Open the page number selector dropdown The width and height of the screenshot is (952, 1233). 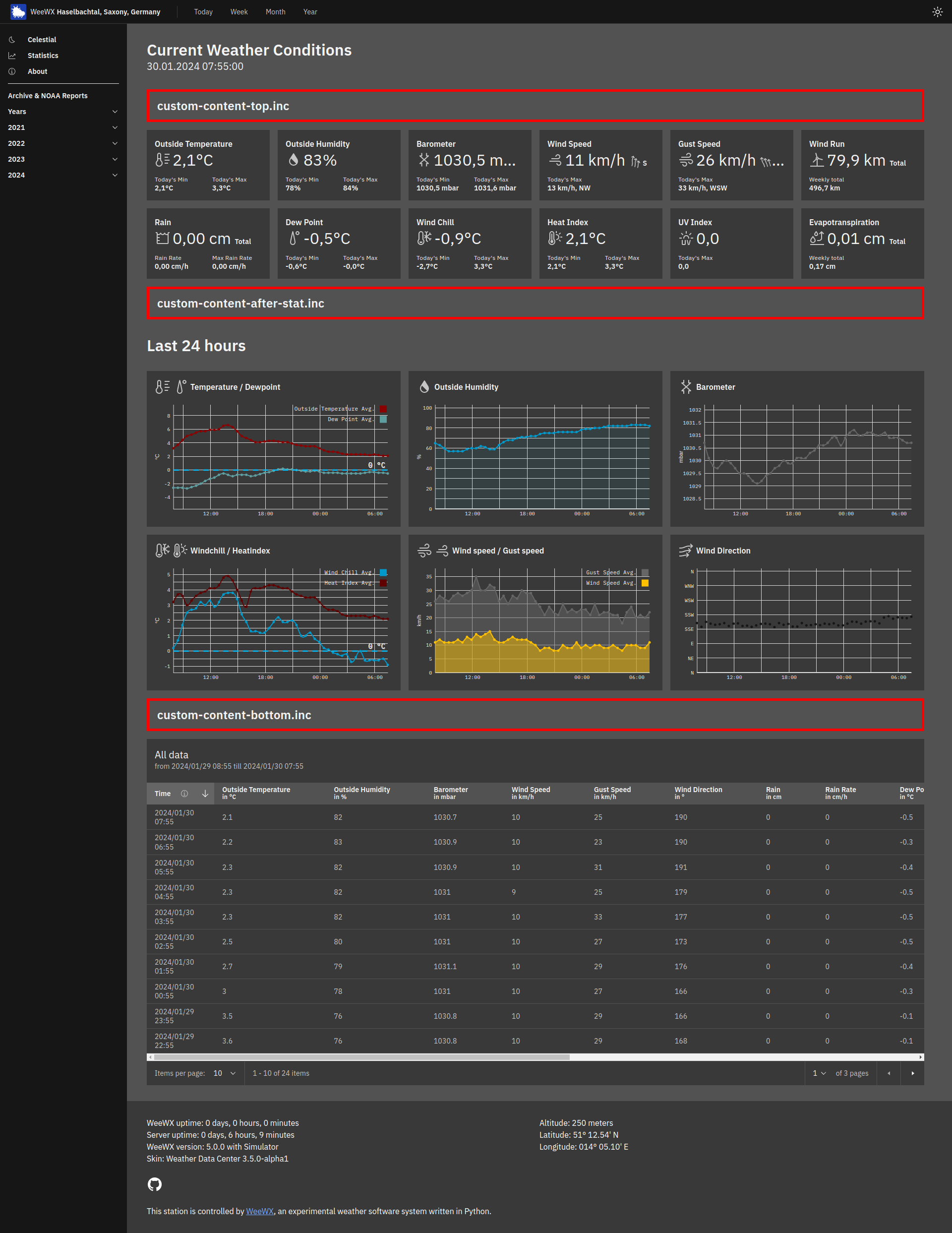(819, 1073)
